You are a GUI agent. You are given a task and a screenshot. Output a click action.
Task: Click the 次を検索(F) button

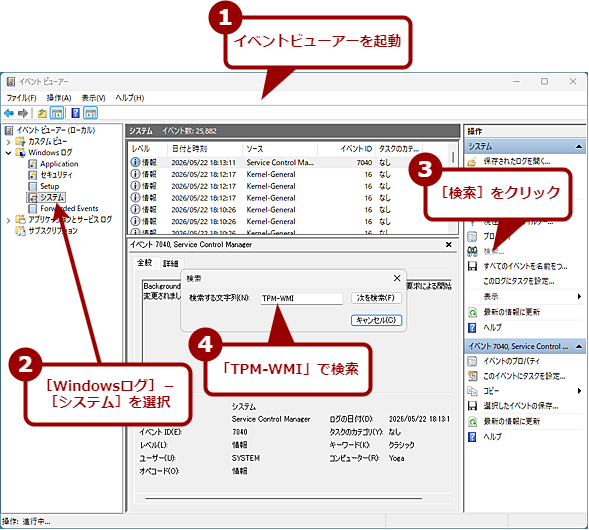tap(376, 298)
